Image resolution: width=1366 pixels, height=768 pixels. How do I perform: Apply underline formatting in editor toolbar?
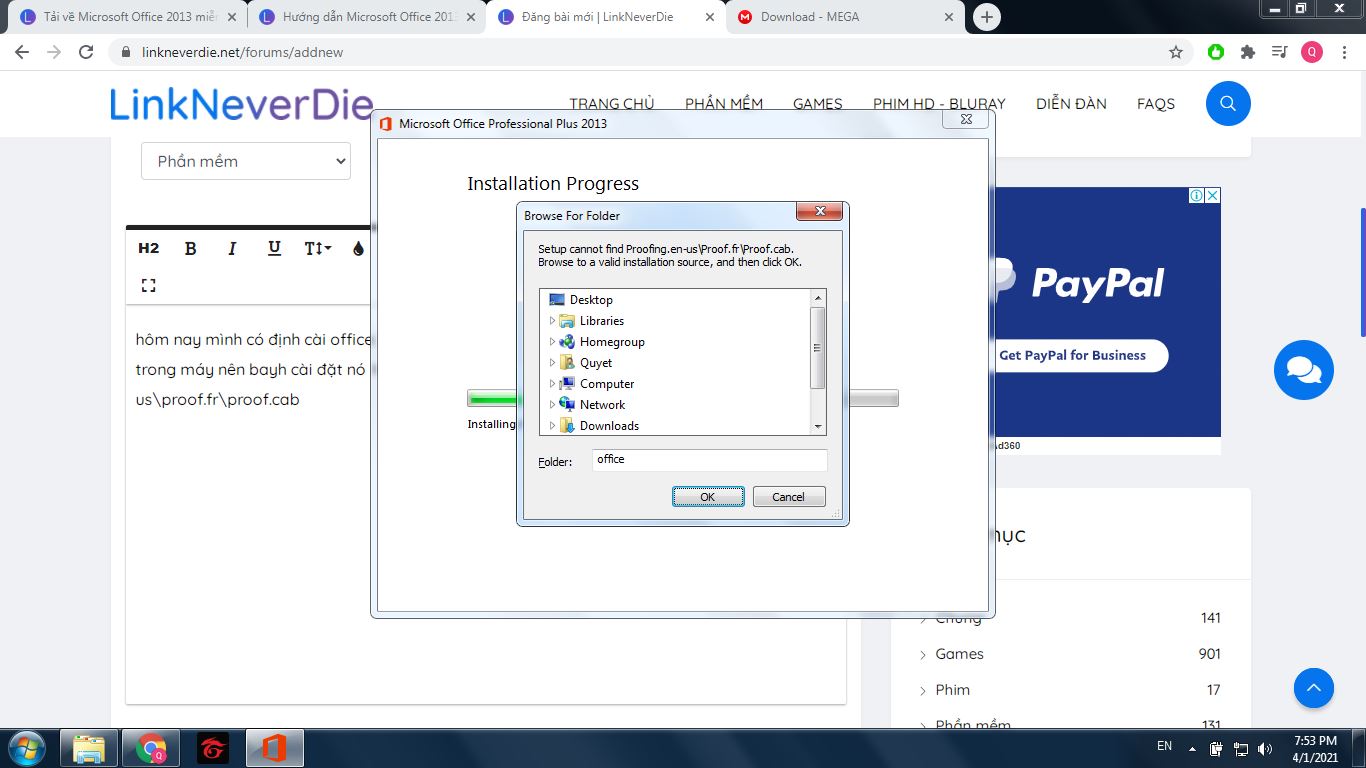pos(274,249)
